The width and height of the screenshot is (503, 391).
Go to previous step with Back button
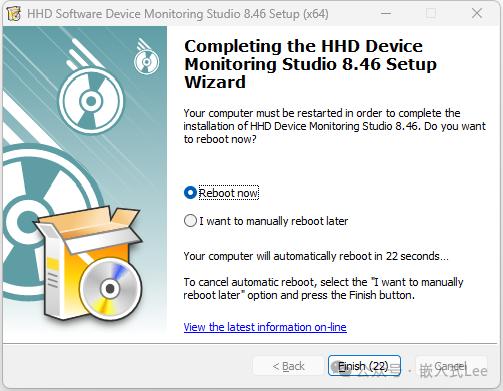[288, 366]
